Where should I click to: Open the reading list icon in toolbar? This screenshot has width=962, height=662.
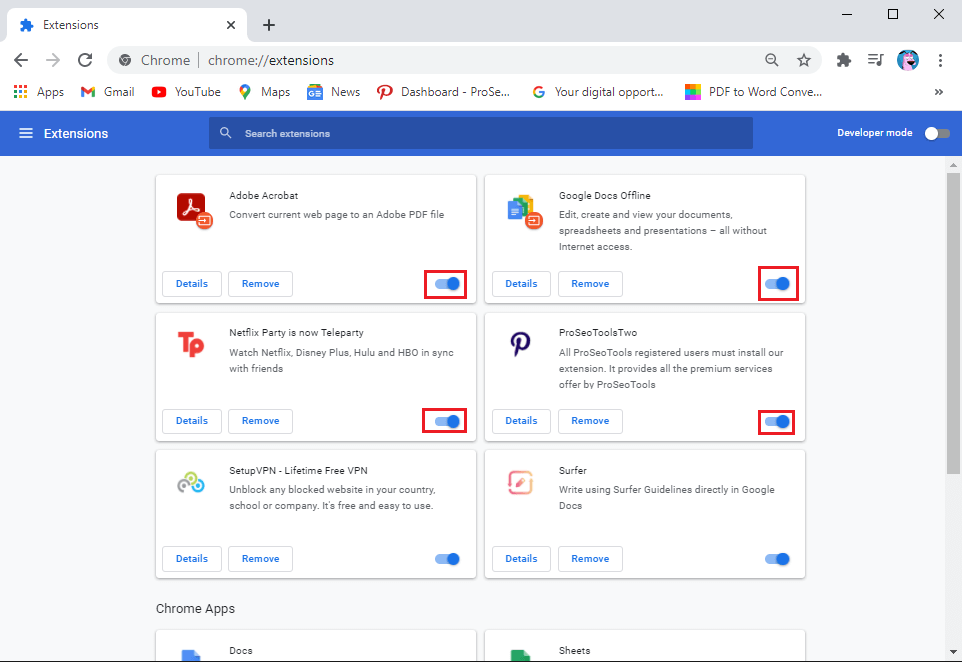[x=876, y=60]
